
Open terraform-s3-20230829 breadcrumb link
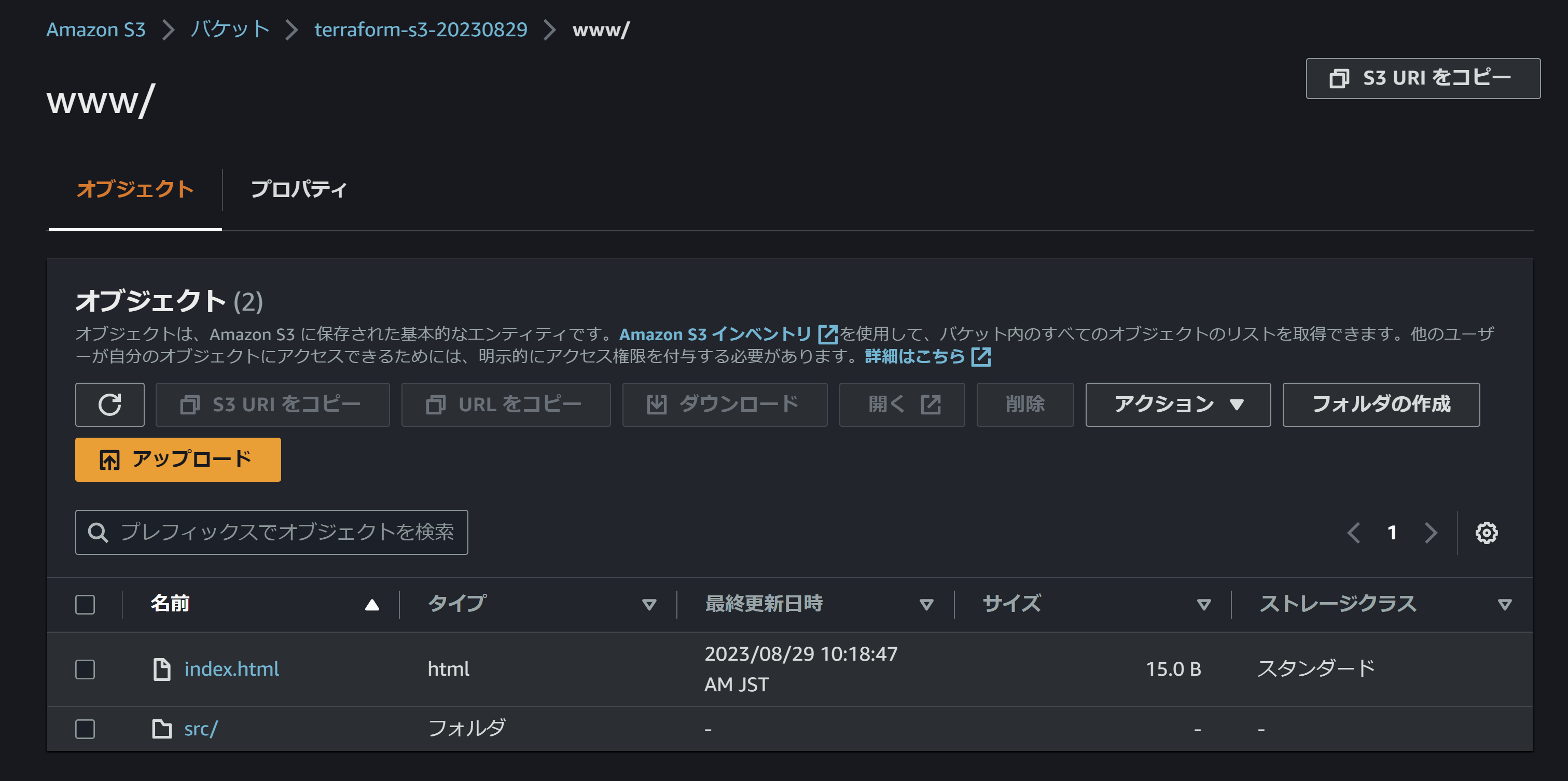[421, 29]
